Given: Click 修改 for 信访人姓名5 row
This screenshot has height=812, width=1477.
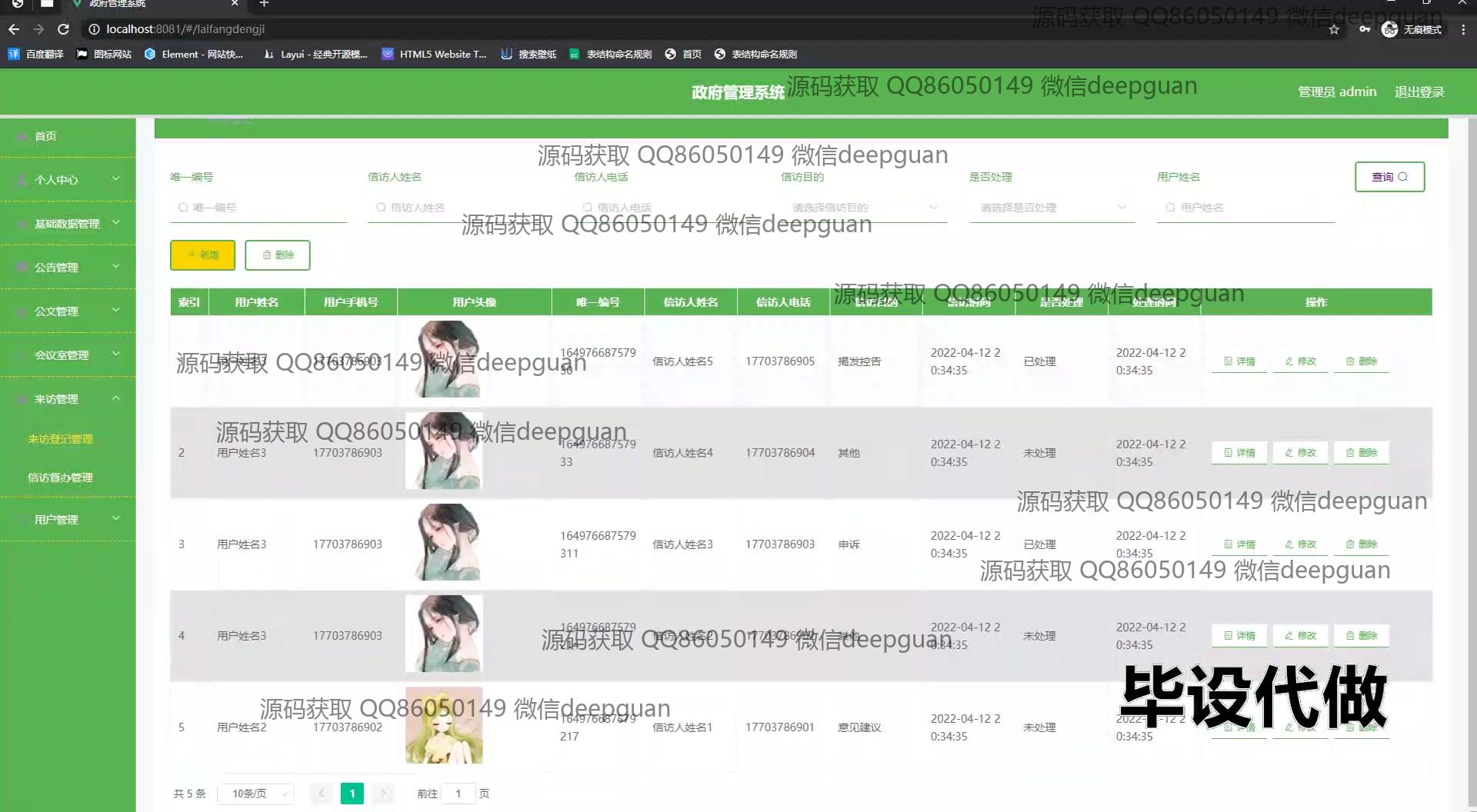Looking at the screenshot, I should (1300, 361).
